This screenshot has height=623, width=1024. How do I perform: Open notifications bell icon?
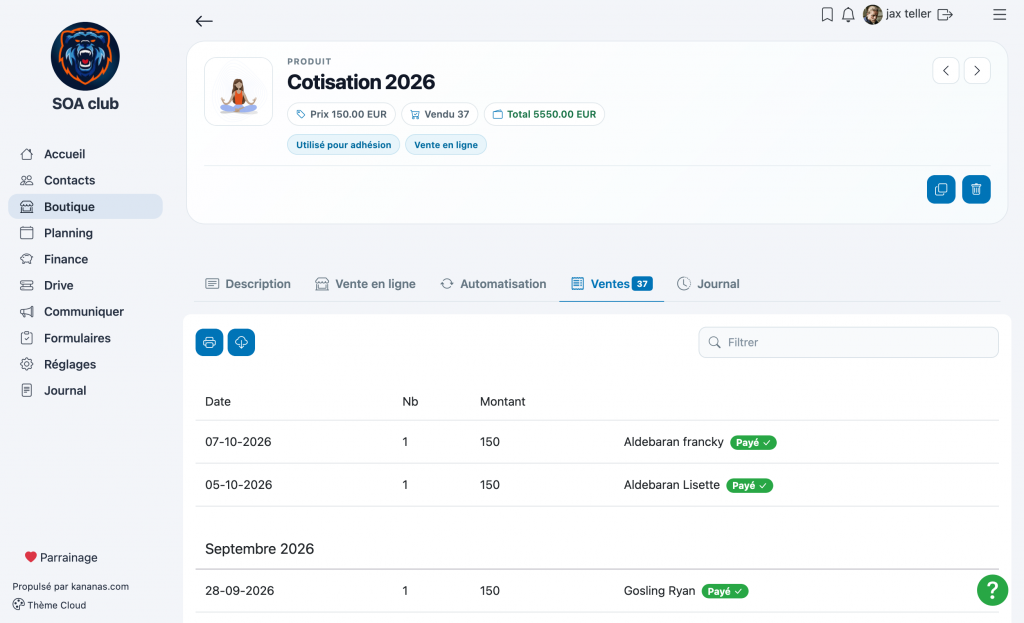[x=848, y=14]
